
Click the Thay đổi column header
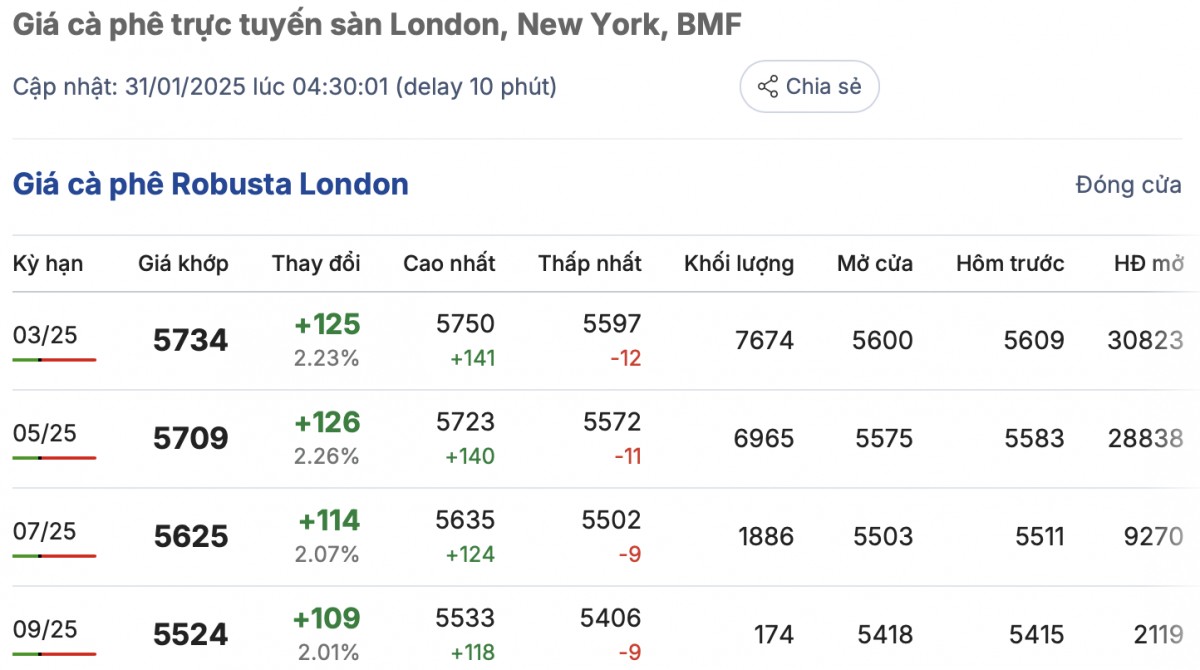tap(316, 264)
